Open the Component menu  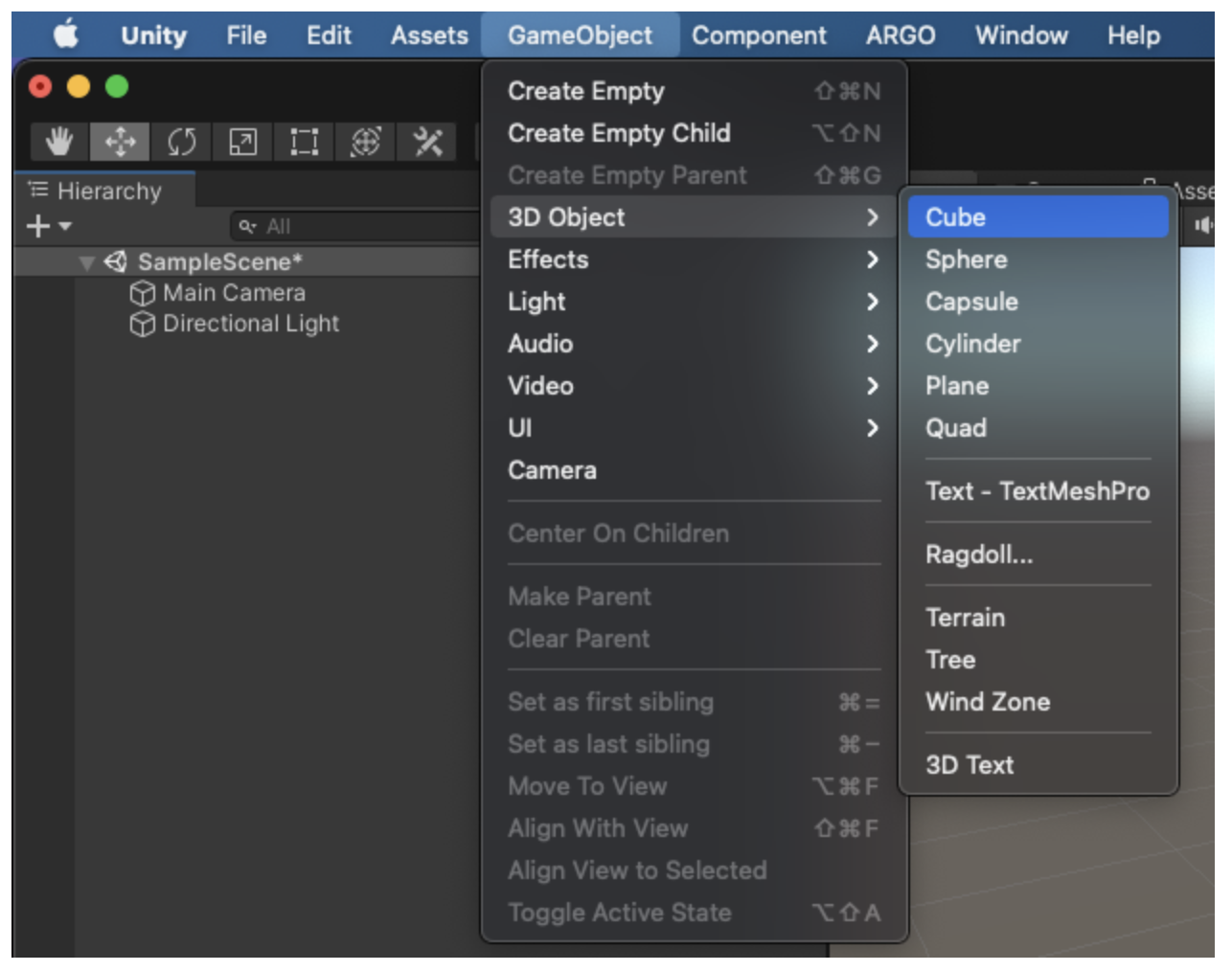point(759,35)
